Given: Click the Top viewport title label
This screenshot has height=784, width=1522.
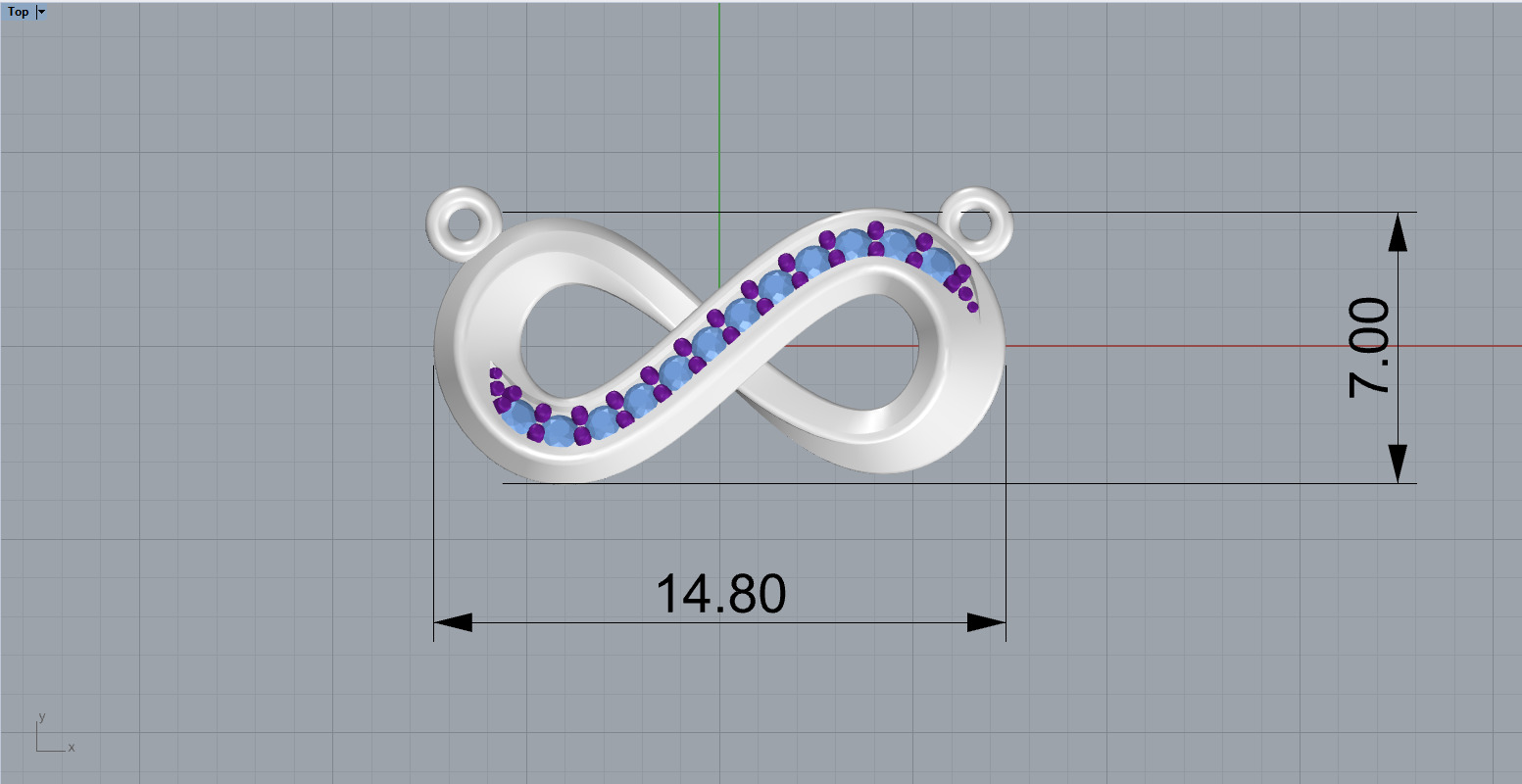Looking at the screenshot, I should (19, 13).
